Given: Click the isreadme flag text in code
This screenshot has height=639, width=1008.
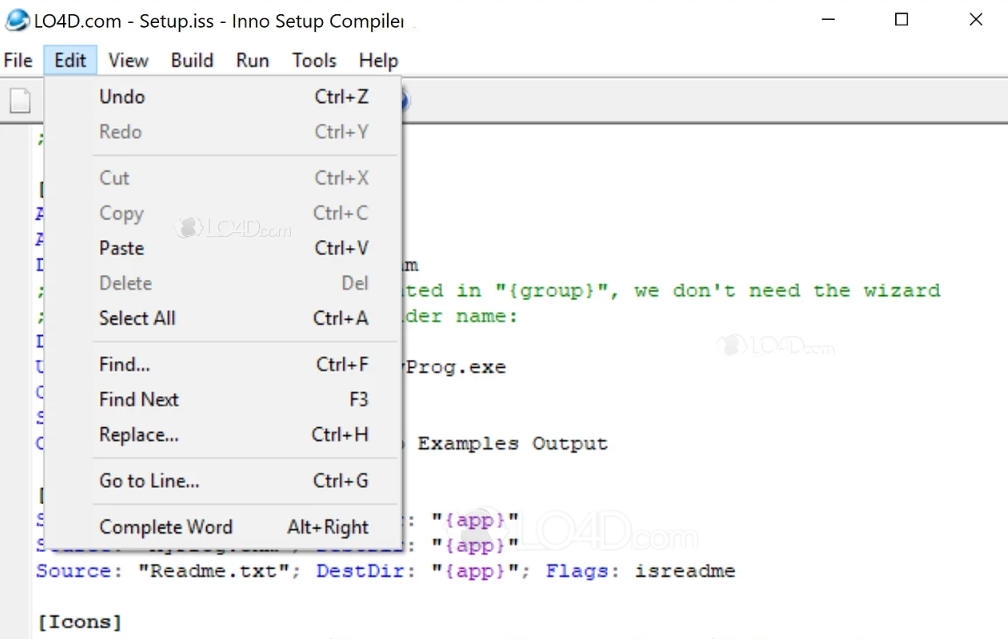Looking at the screenshot, I should click(x=685, y=571).
